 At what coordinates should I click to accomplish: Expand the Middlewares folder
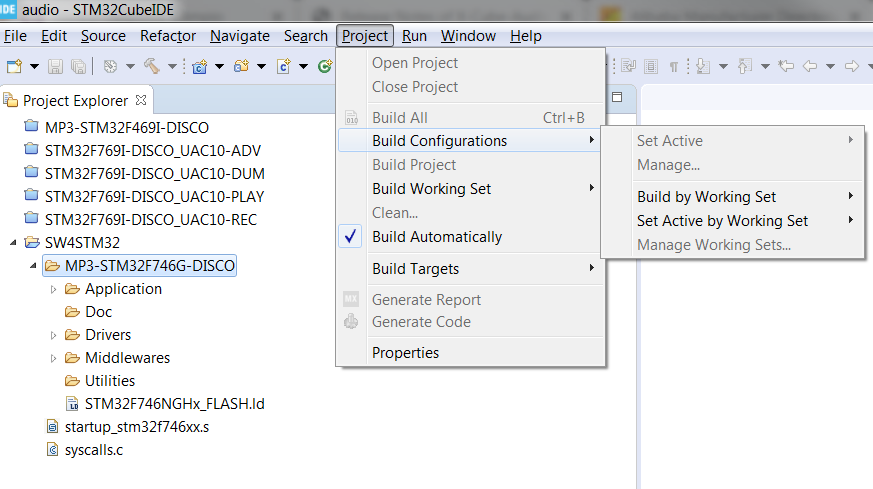coord(53,358)
